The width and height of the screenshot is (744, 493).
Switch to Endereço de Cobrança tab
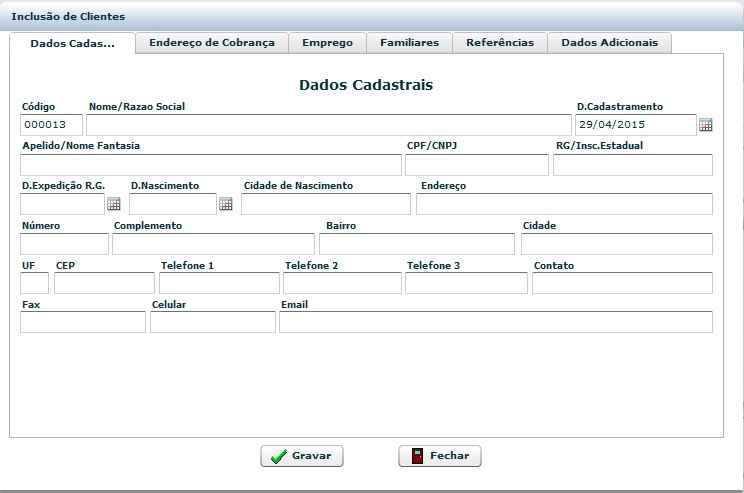211,43
